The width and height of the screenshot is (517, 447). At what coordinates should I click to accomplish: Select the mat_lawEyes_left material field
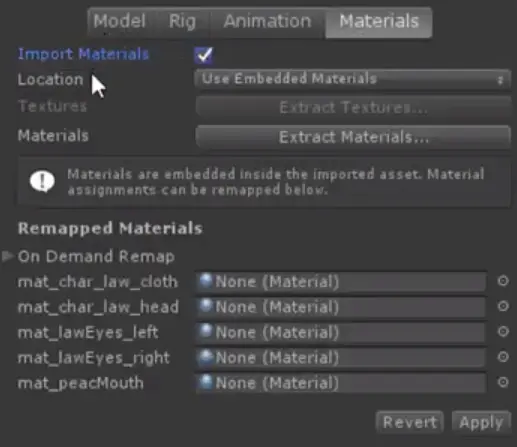[x=341, y=332]
